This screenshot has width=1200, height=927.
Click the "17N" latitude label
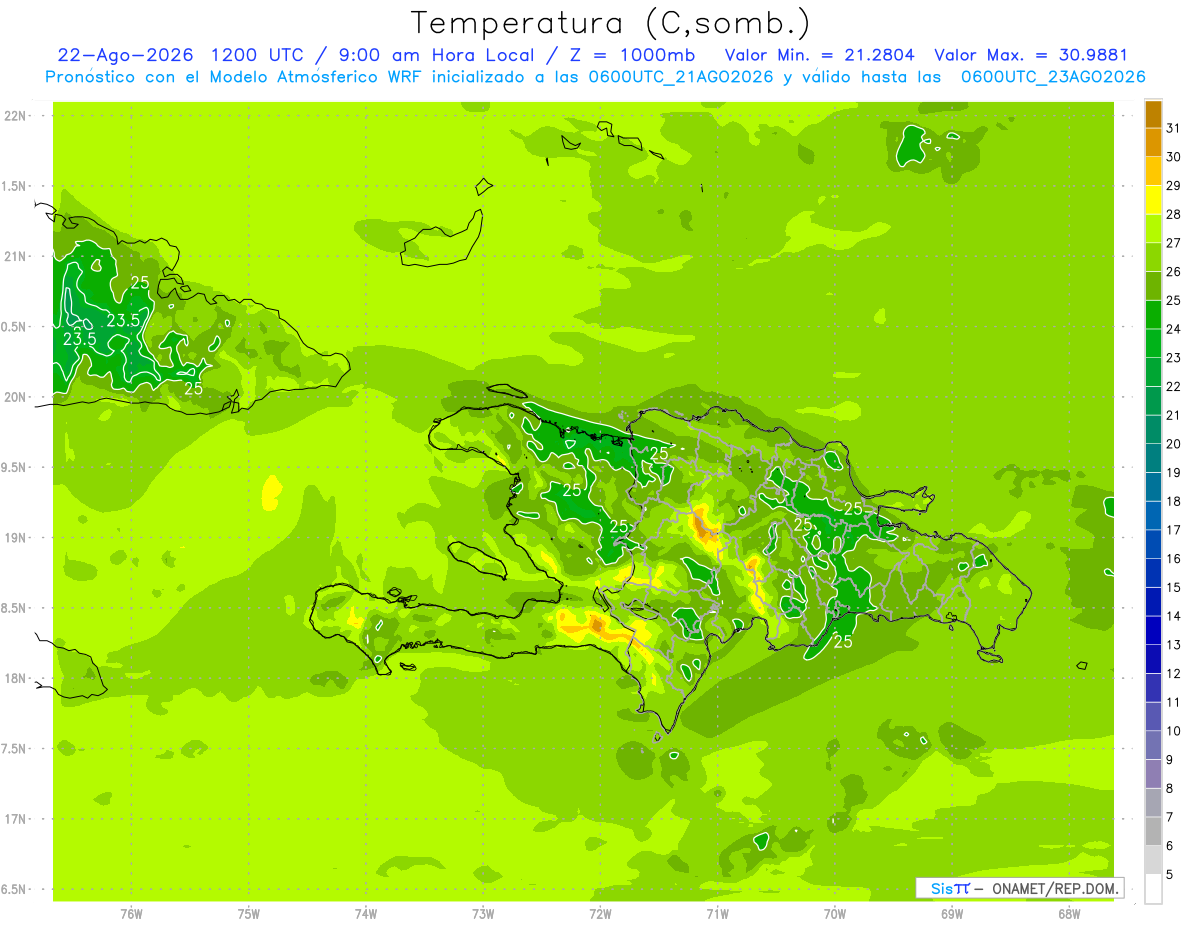[x=14, y=819]
